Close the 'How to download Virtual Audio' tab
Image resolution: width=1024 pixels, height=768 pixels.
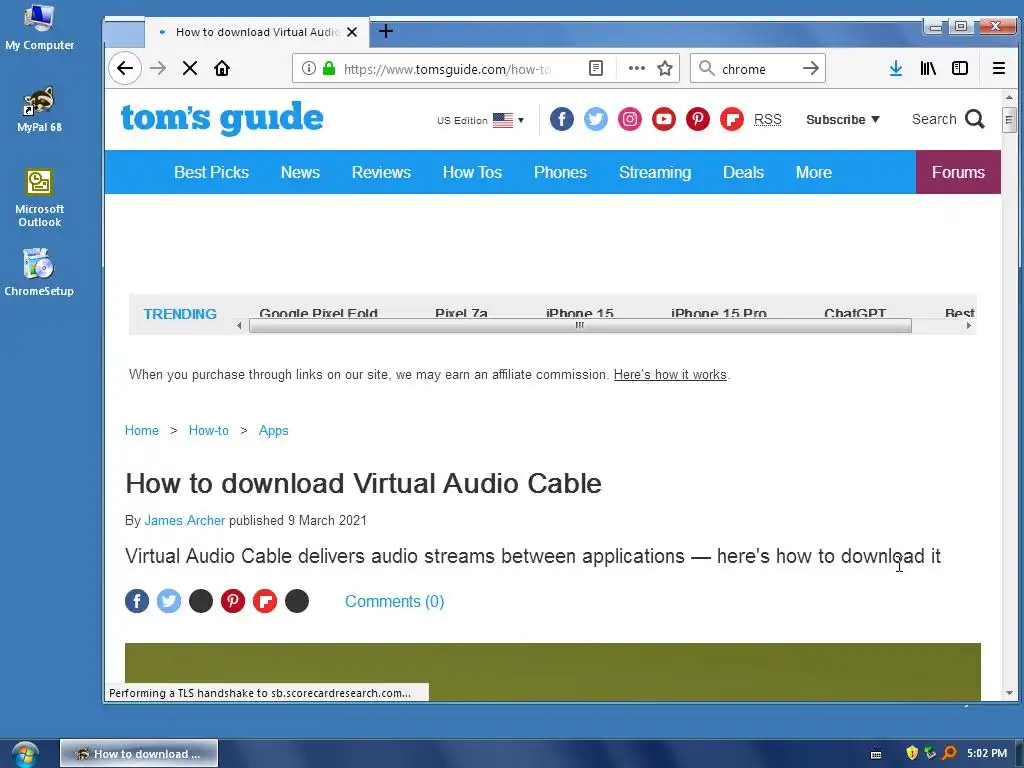(x=352, y=32)
